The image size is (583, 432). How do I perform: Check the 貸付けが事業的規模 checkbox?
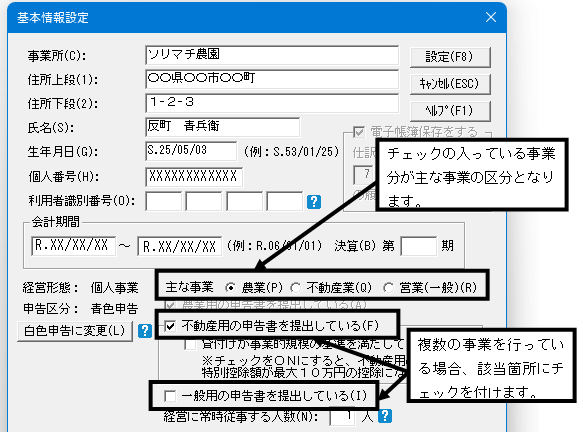[190, 344]
